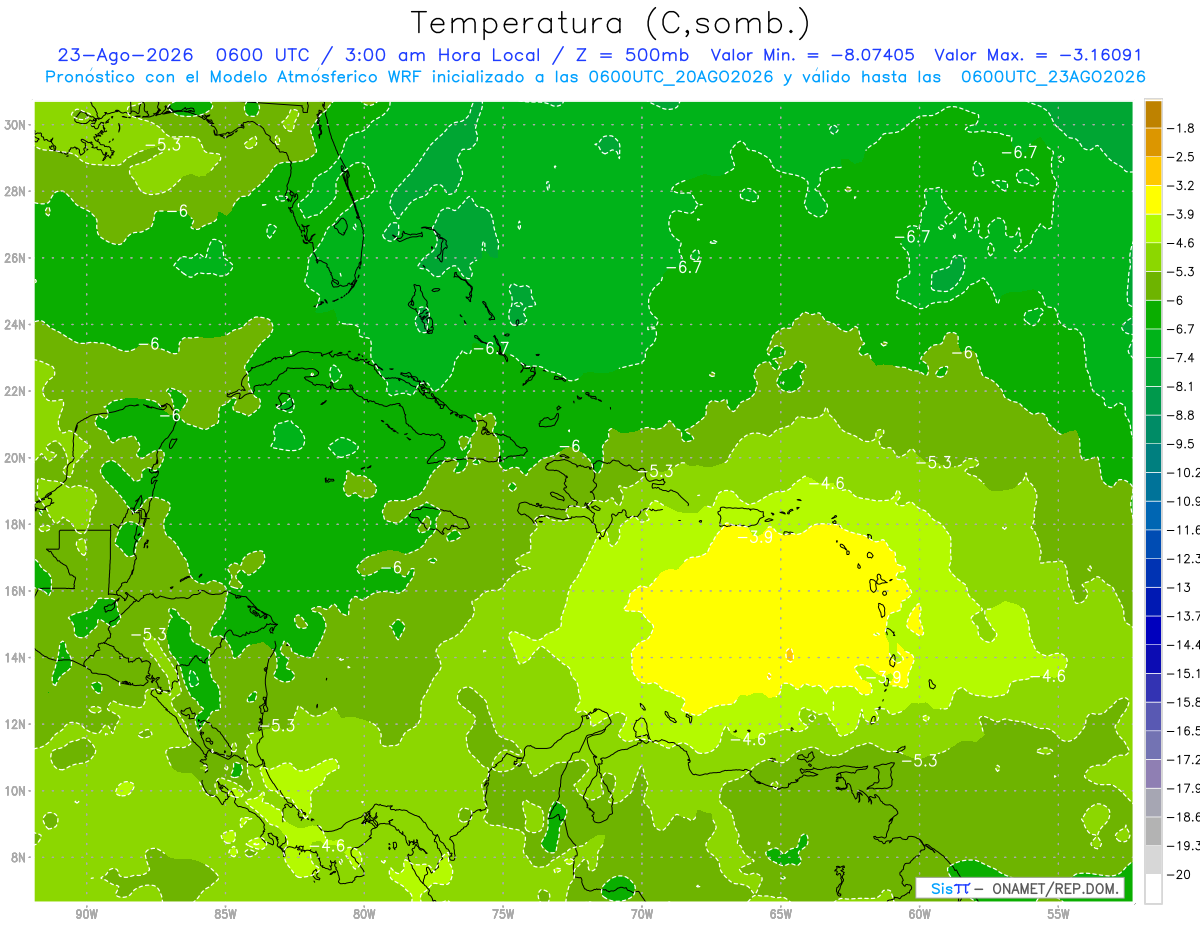Viewport: 1200px width, 927px height.
Task: Click the 22N latitude axis label
Action: pos(17,391)
